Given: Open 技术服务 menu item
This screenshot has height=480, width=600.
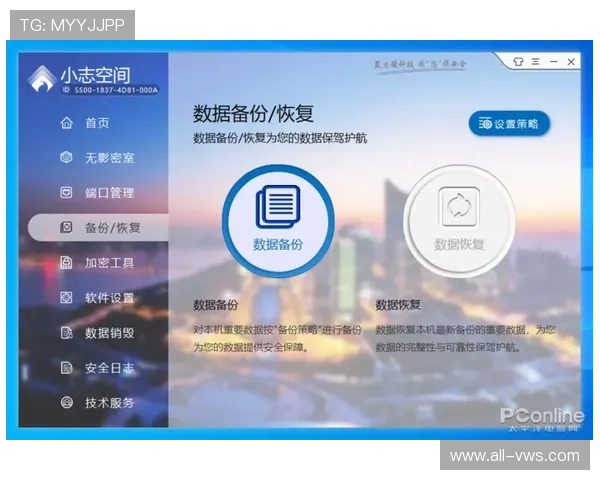Looking at the screenshot, I should (x=109, y=403).
